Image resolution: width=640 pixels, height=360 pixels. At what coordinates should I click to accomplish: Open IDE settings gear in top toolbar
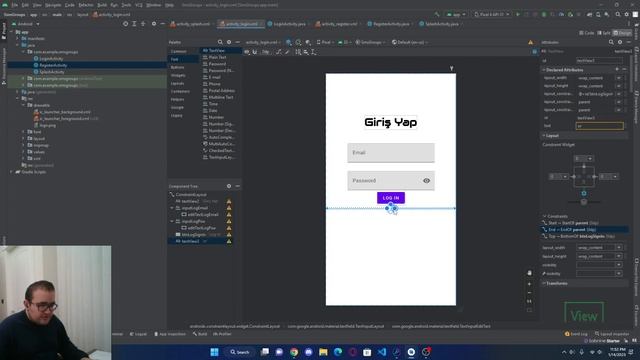627,14
